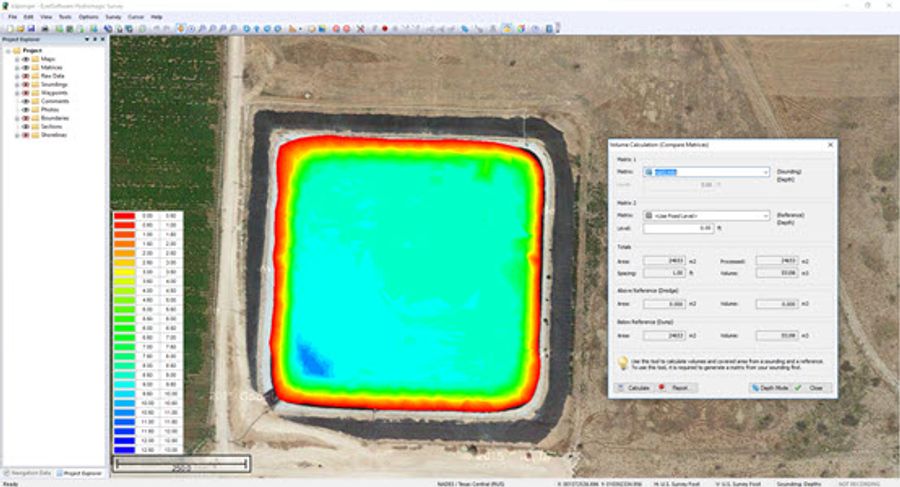Click the dialog Close button with checkmark
This screenshot has width=900, height=487.
point(812,388)
